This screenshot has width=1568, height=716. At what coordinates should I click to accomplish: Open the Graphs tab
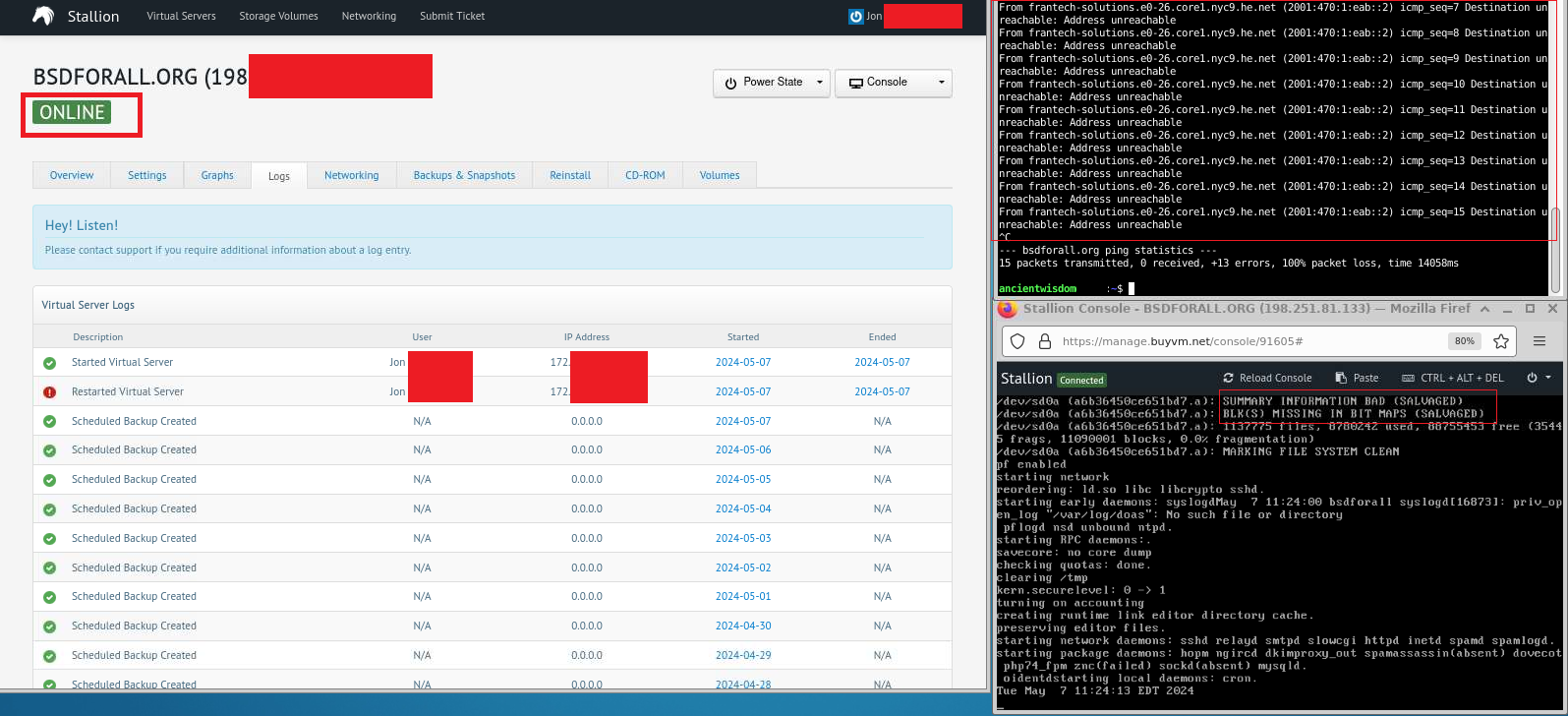[217, 175]
